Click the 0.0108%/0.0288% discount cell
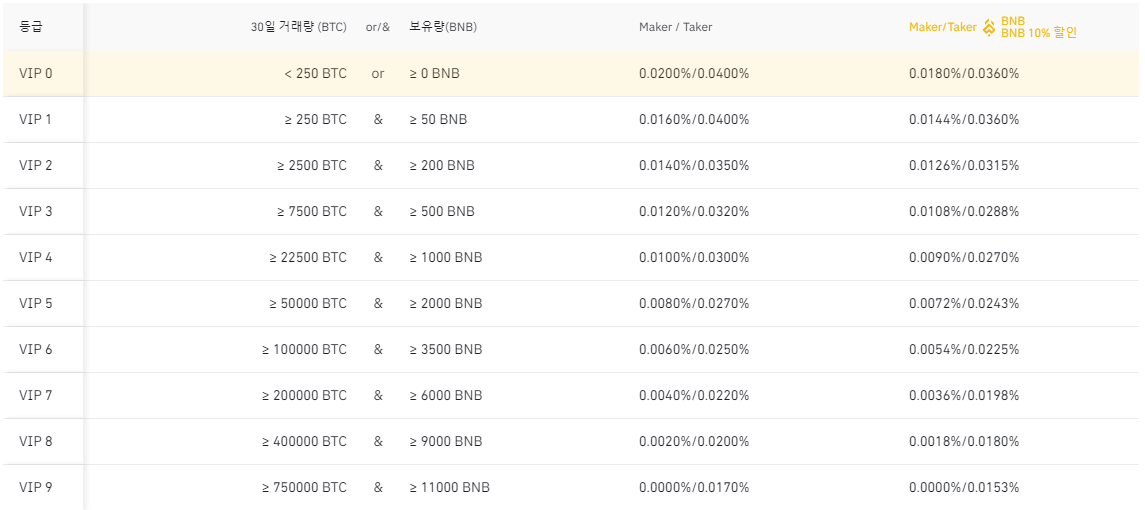The image size is (1145, 510). point(964,211)
